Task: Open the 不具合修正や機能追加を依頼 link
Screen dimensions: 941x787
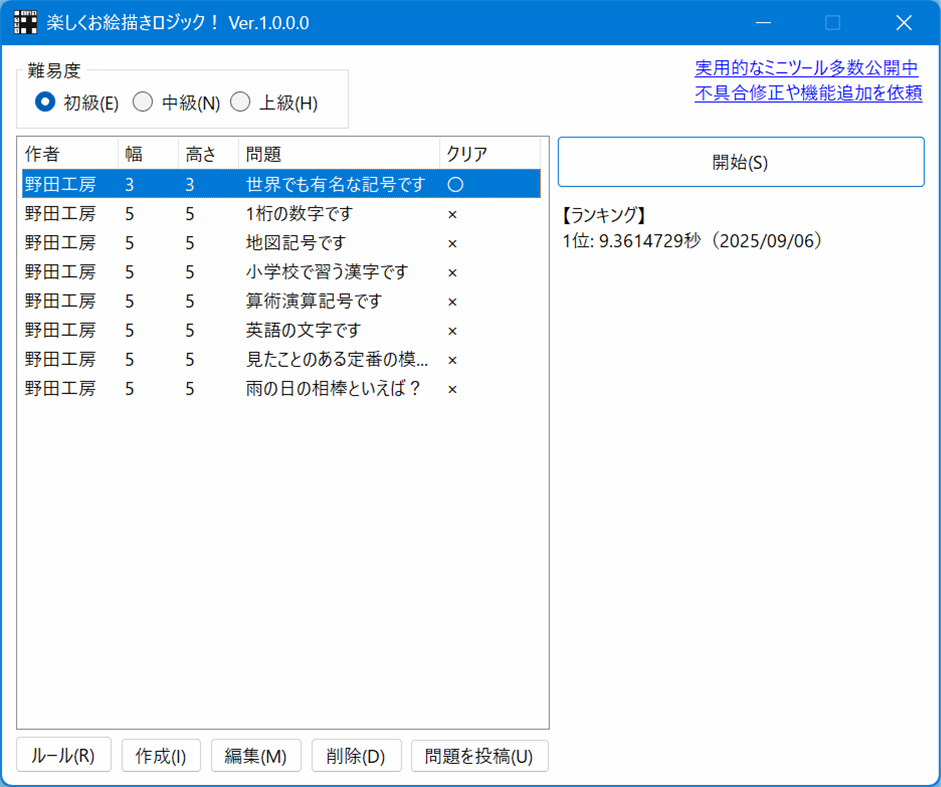Action: click(x=808, y=92)
